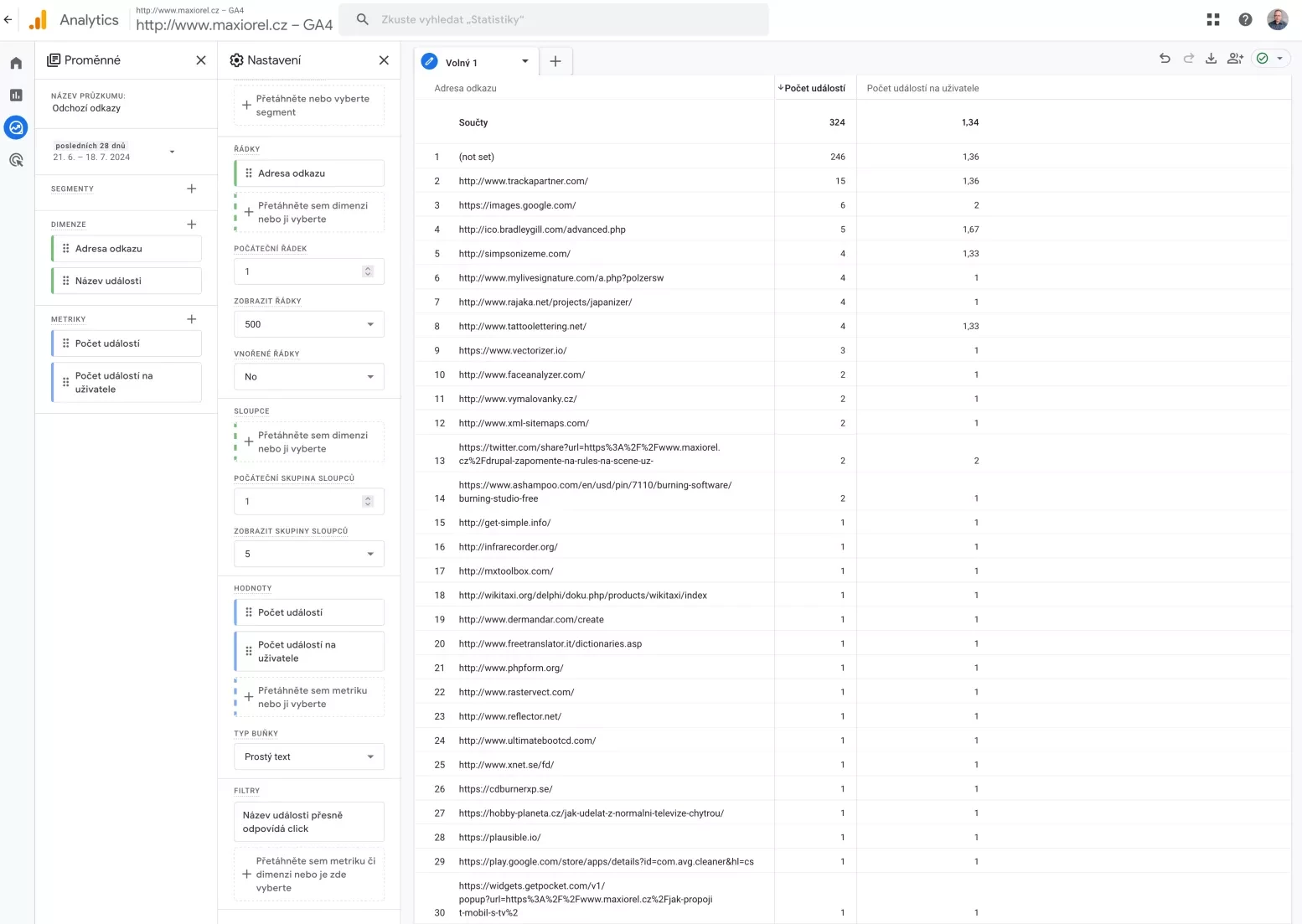Adjust Počáteční skupina sloupců stepper

[368, 501]
